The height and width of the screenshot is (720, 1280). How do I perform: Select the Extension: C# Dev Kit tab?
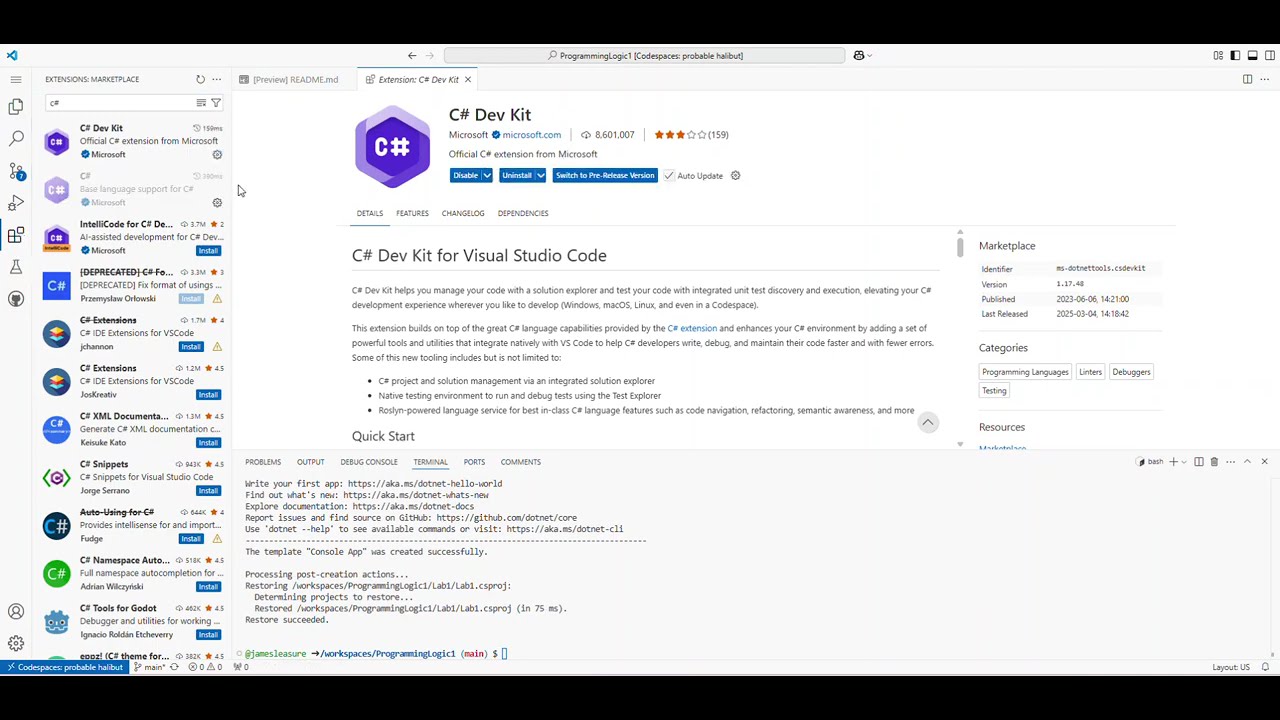click(x=418, y=79)
